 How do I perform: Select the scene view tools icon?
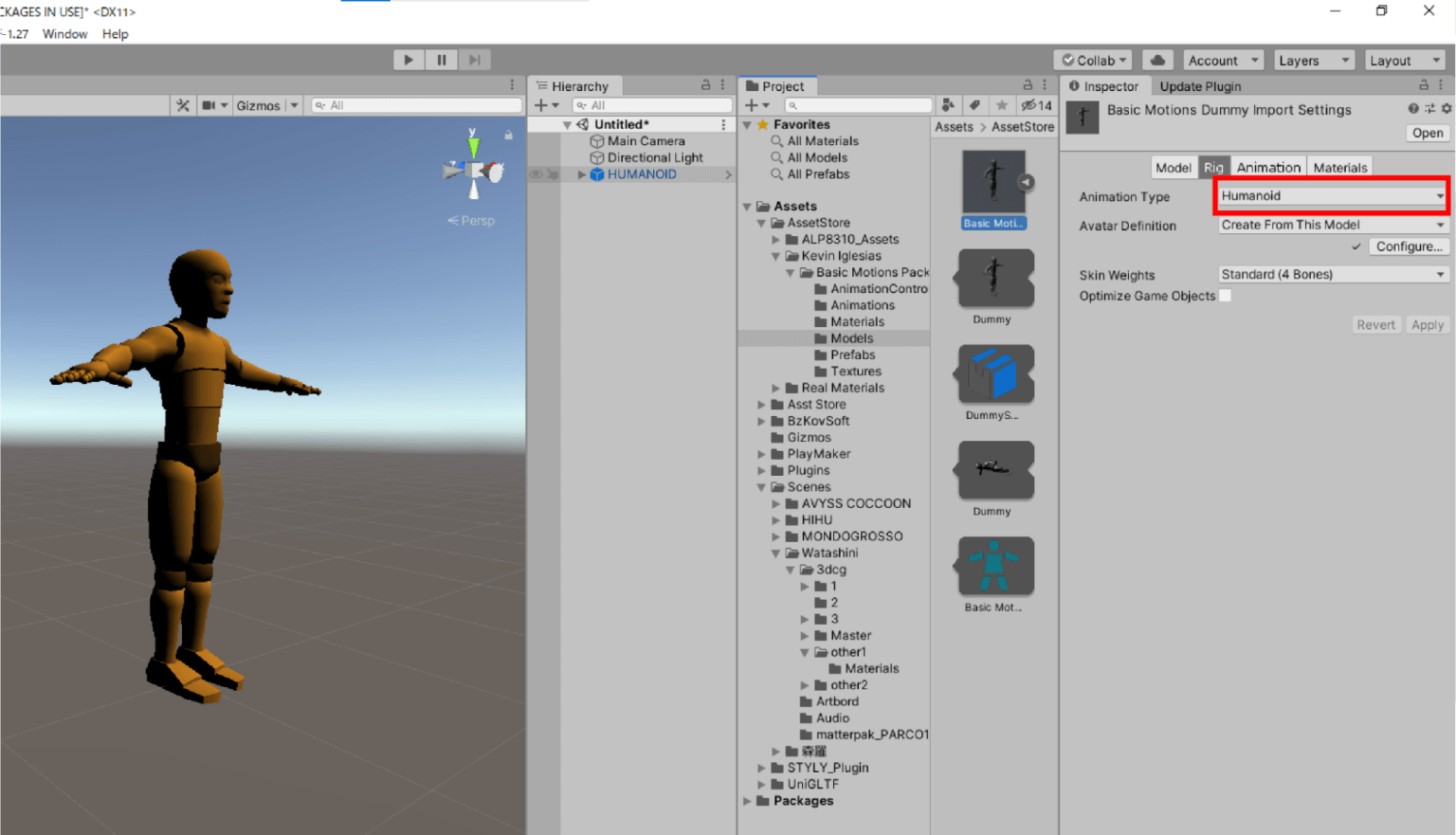tap(182, 105)
